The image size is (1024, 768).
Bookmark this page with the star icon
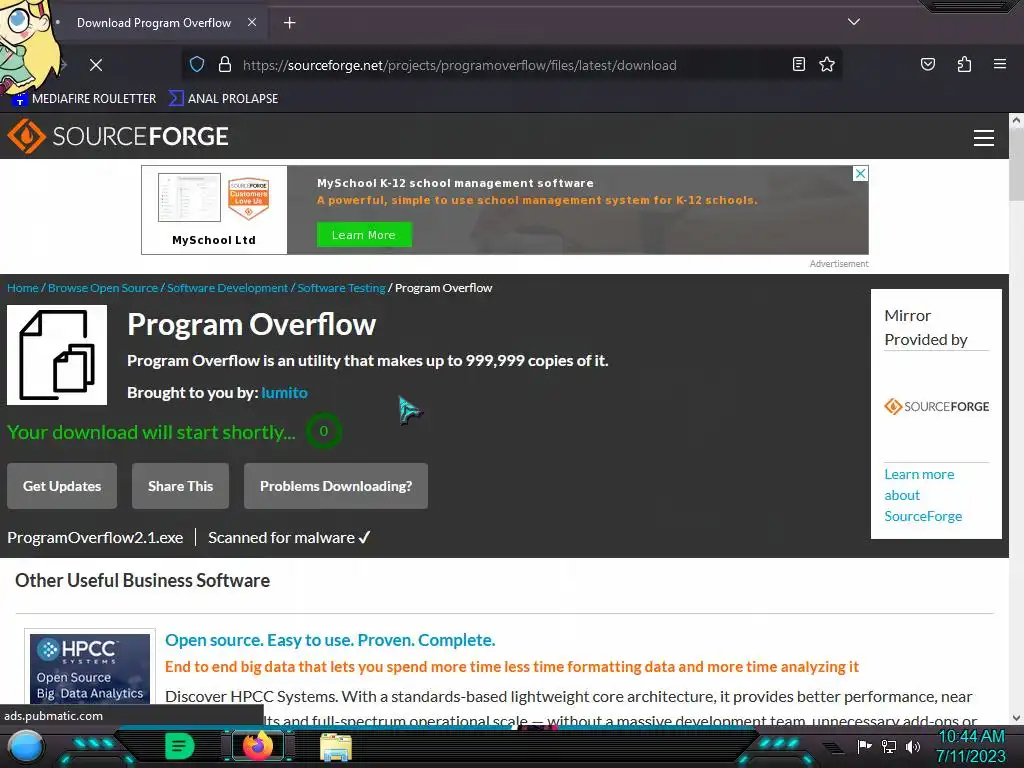tap(827, 64)
